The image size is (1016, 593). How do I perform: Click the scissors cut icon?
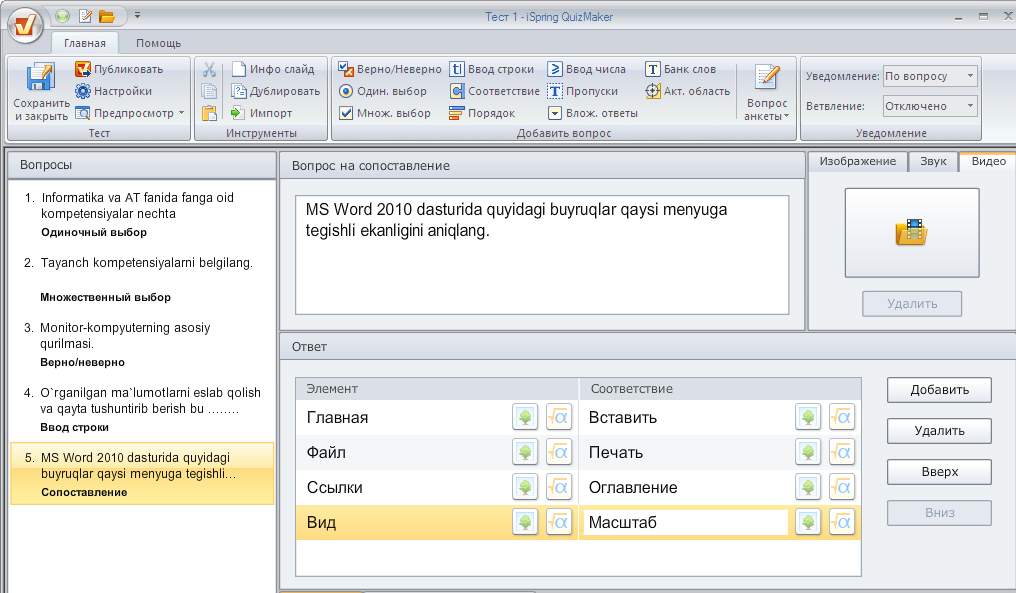click(x=209, y=69)
